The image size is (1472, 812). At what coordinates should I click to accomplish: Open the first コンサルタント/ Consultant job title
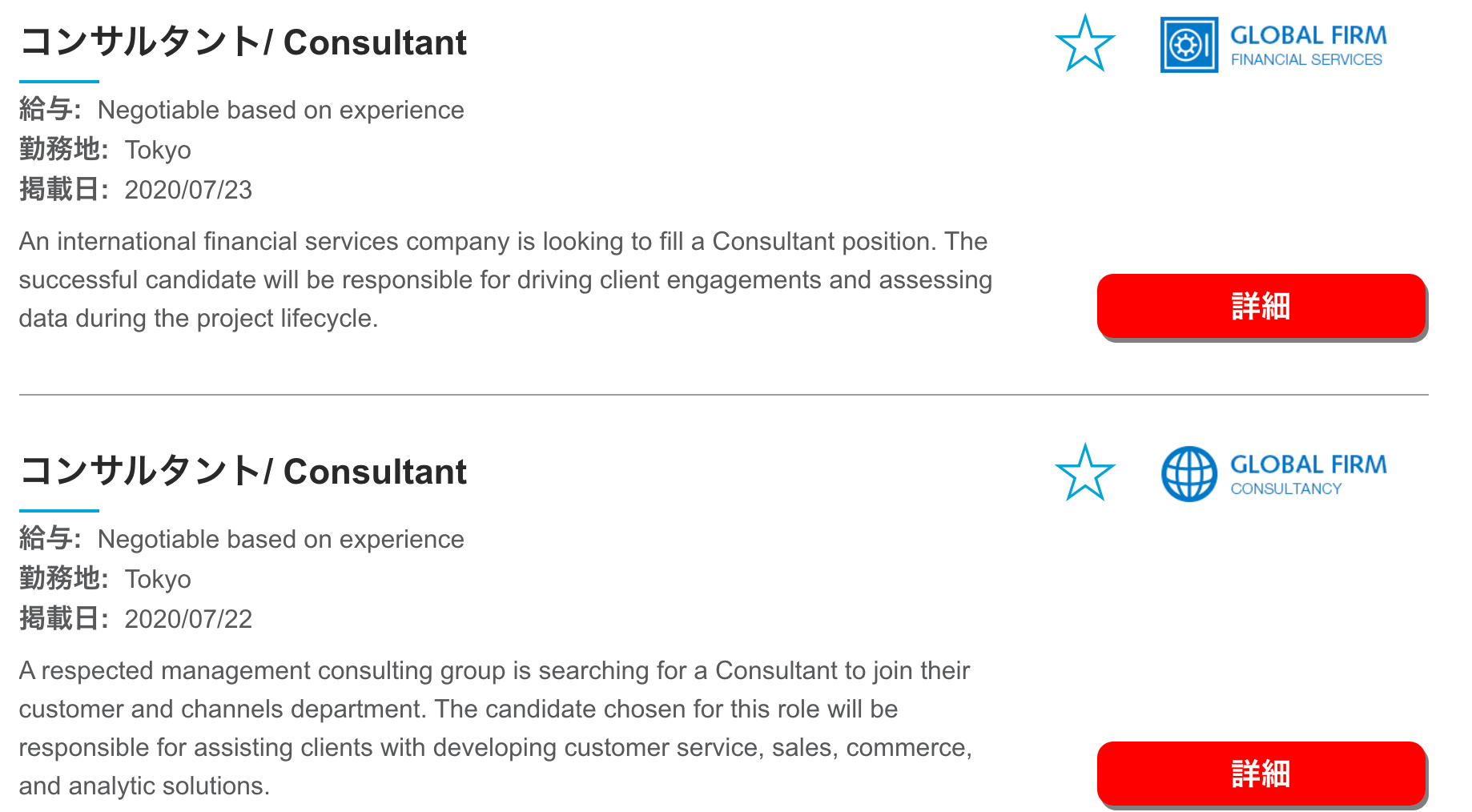pos(243,42)
